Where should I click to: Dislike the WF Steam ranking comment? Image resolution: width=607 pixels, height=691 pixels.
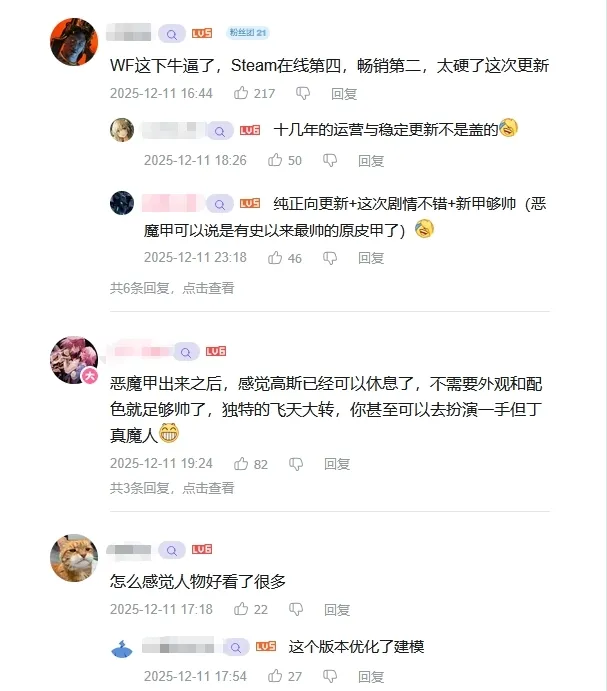click(x=303, y=93)
